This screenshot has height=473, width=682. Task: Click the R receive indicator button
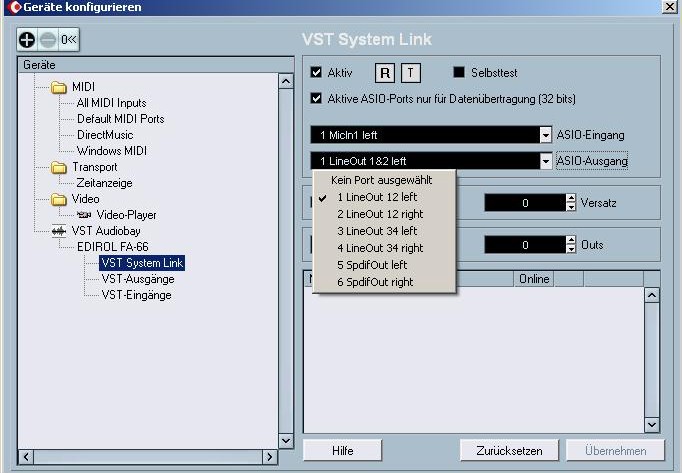(385, 73)
